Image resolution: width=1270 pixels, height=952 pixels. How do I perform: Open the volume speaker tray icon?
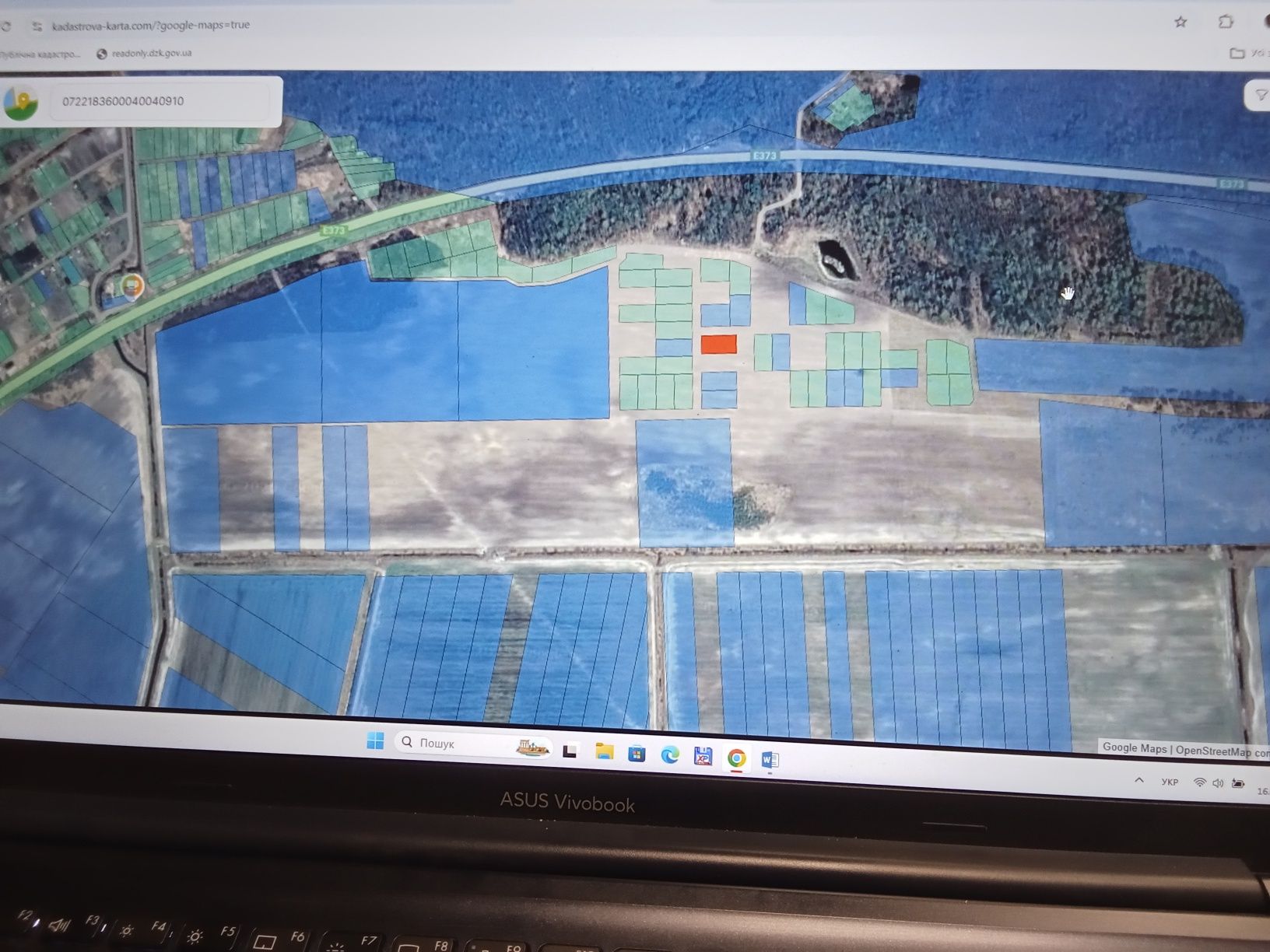point(1218,783)
